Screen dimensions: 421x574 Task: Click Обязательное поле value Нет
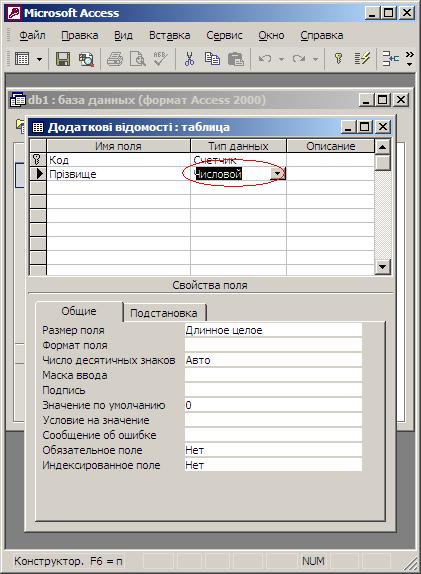pos(273,450)
